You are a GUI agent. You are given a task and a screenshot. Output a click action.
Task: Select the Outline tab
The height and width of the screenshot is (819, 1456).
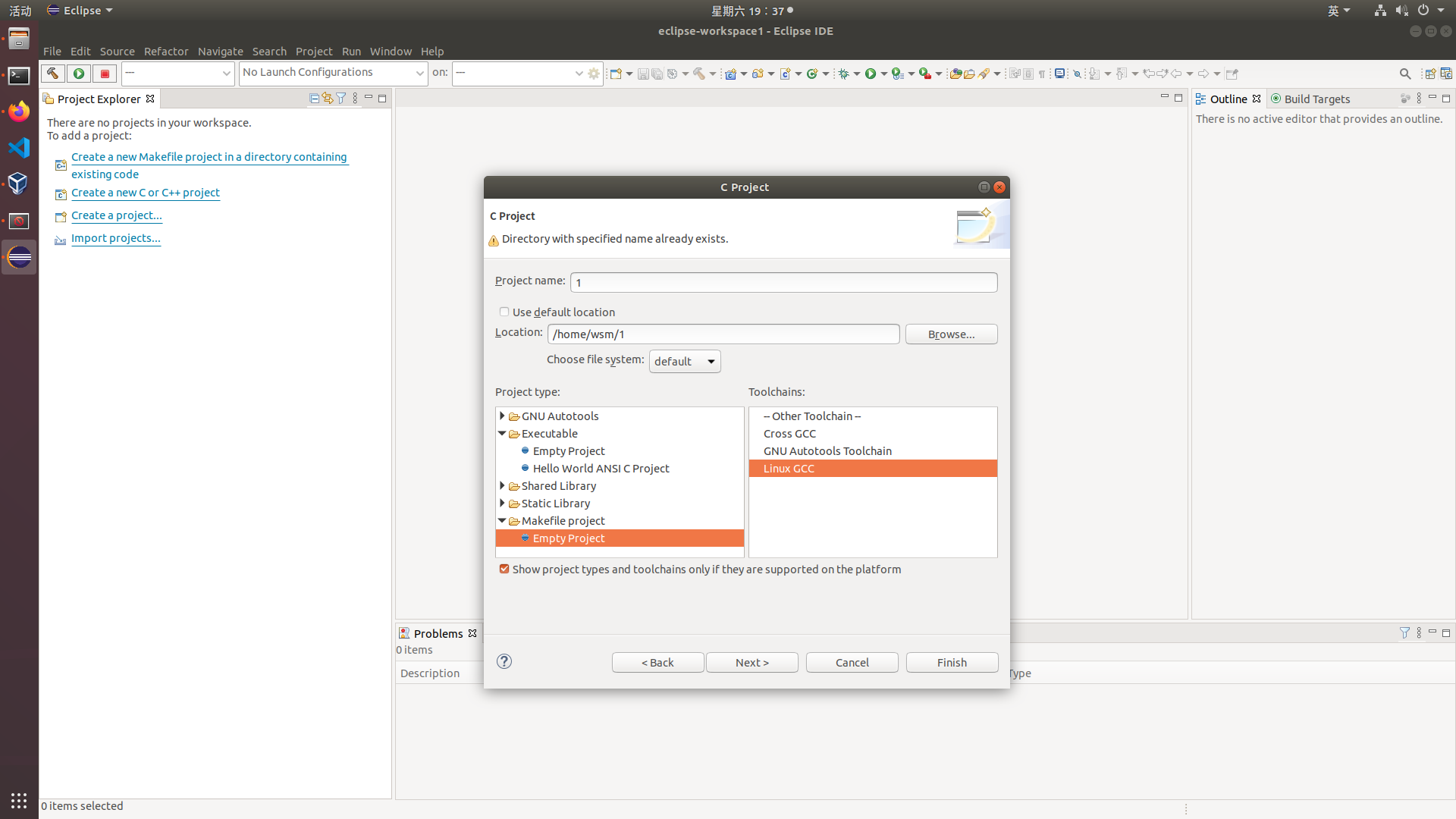(x=1228, y=99)
